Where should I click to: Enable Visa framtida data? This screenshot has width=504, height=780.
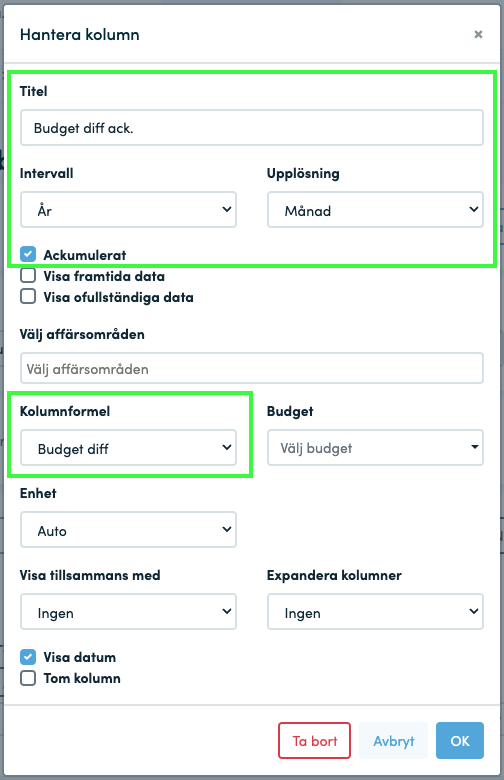tap(28, 275)
